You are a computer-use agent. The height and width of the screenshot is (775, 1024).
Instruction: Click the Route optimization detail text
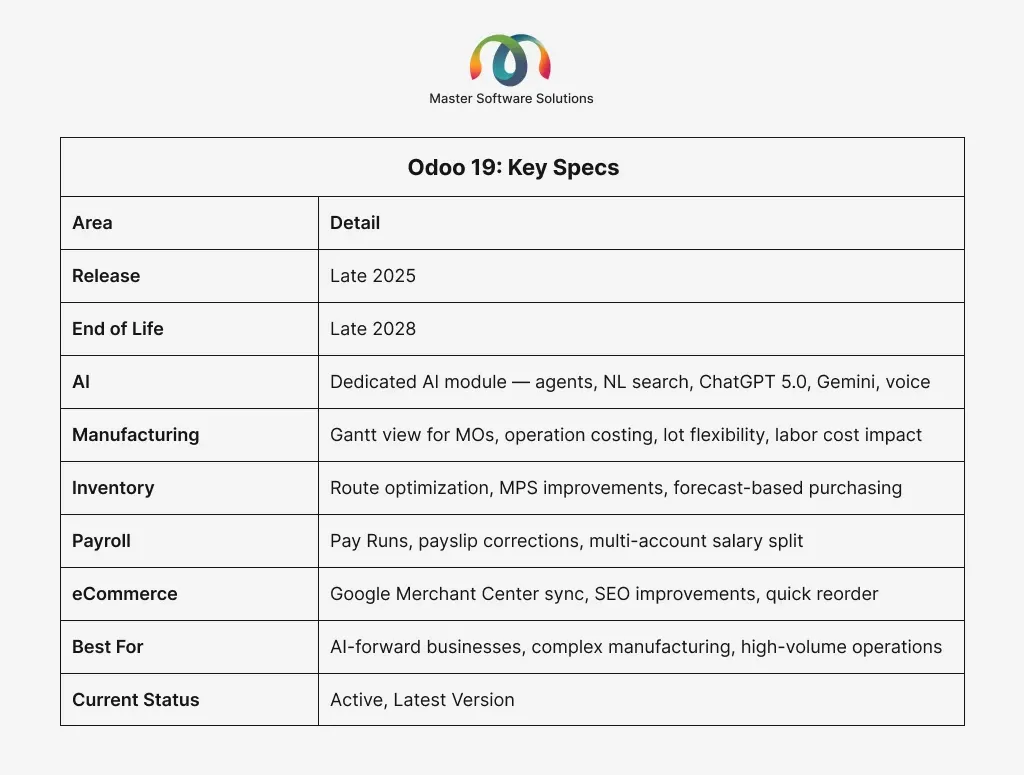[x=616, y=488]
